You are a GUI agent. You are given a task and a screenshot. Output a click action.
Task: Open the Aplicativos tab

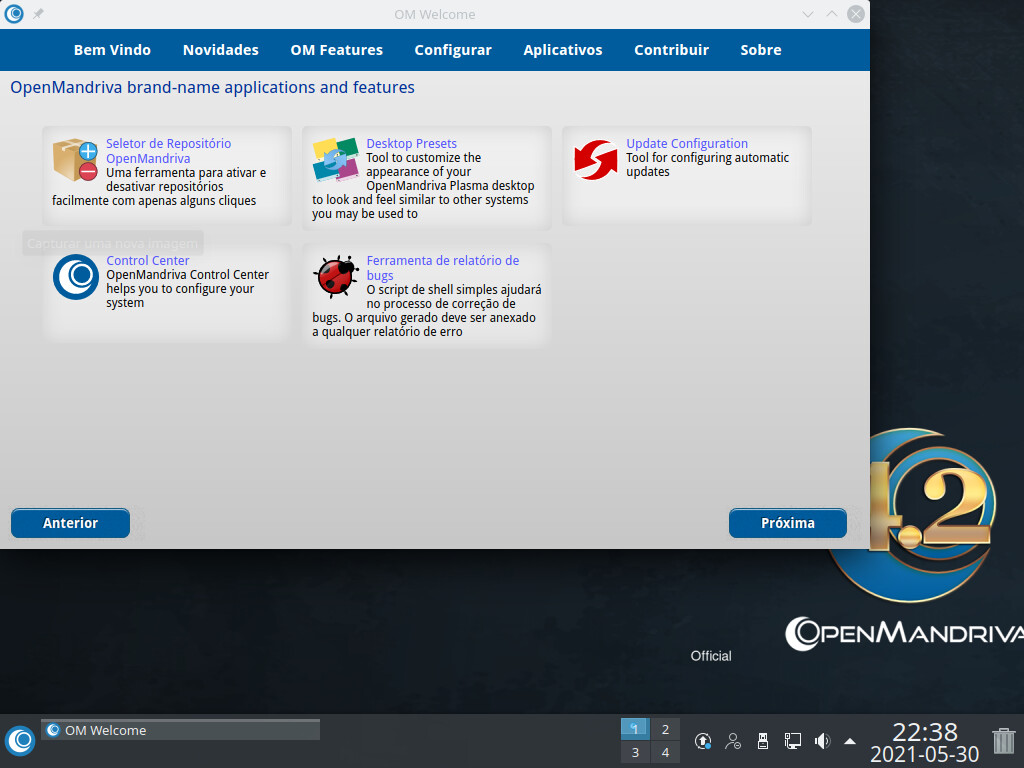pyautogui.click(x=563, y=50)
